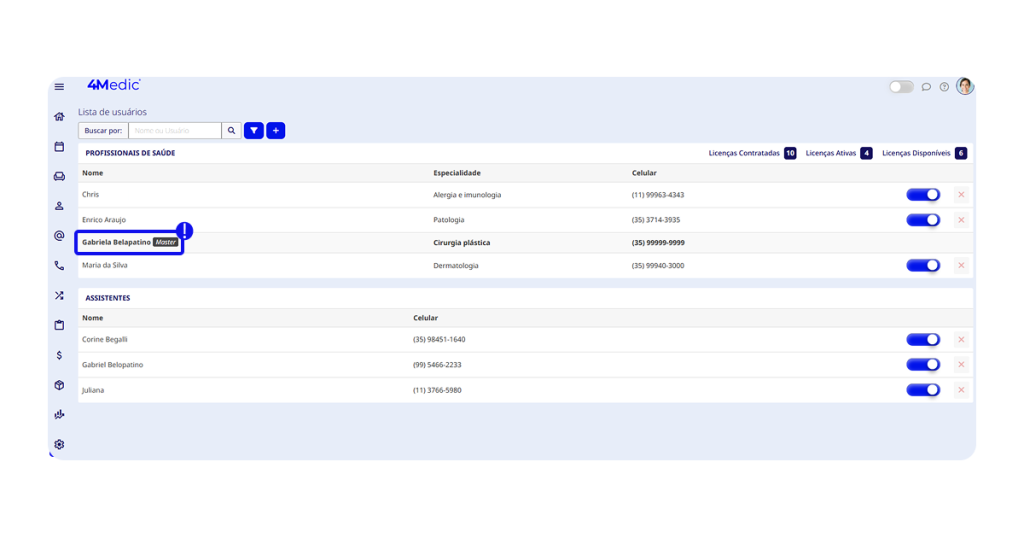Remove Juliana using the red X button
Image resolution: width=1024 pixels, height=538 pixels.
pyautogui.click(x=961, y=390)
